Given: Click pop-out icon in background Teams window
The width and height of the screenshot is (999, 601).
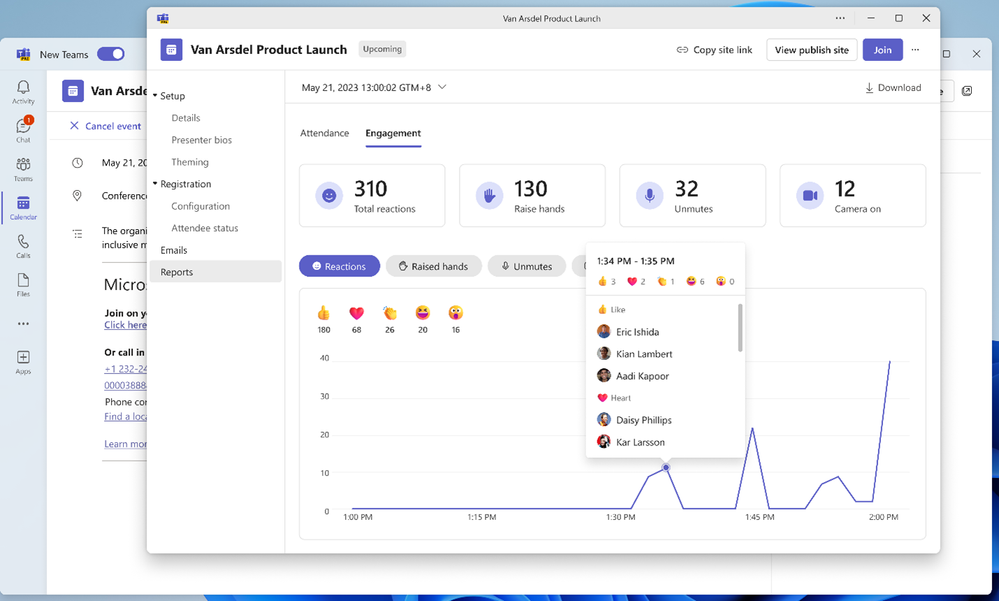Looking at the screenshot, I should (x=967, y=91).
